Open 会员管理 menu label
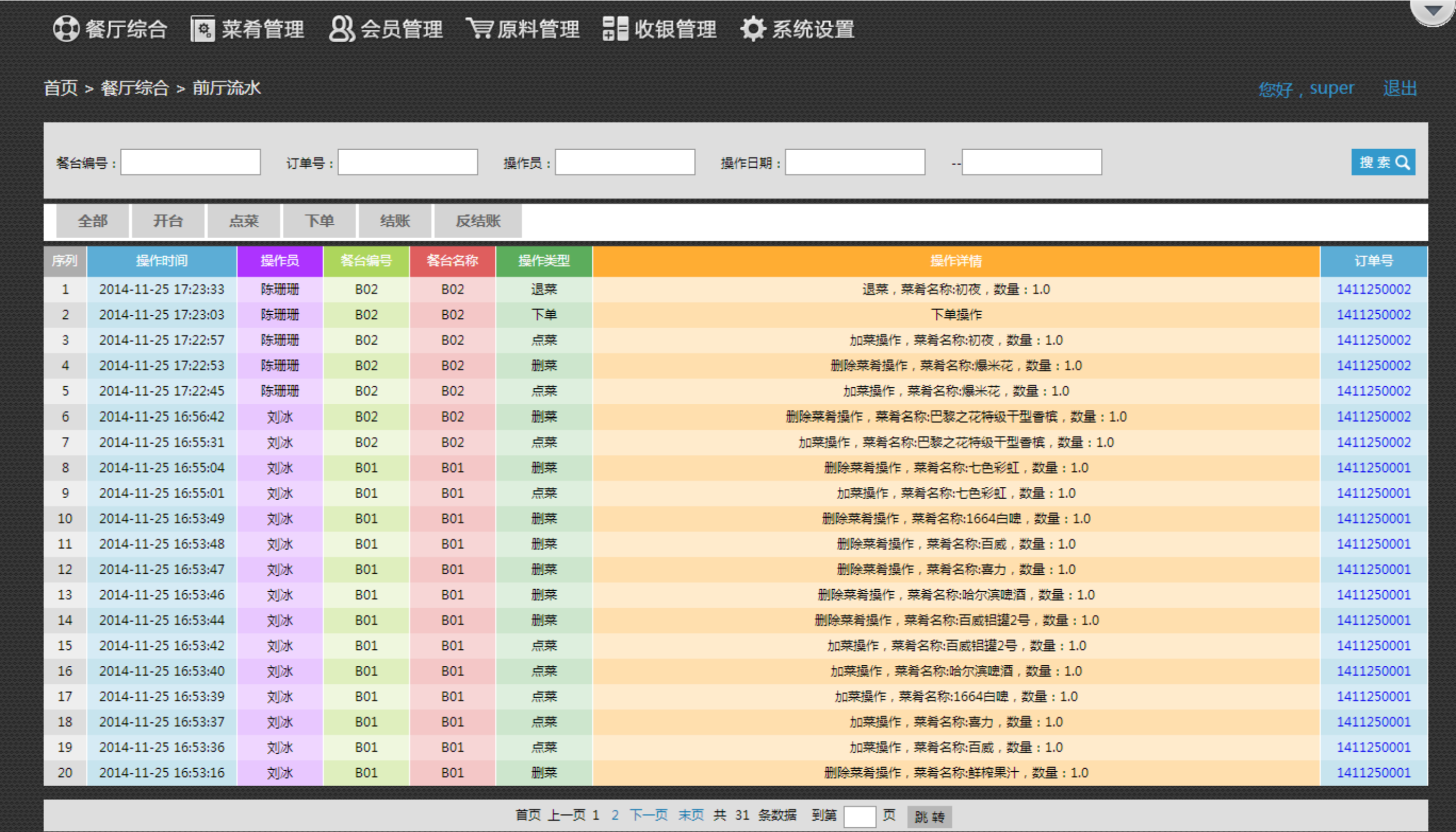 point(402,29)
